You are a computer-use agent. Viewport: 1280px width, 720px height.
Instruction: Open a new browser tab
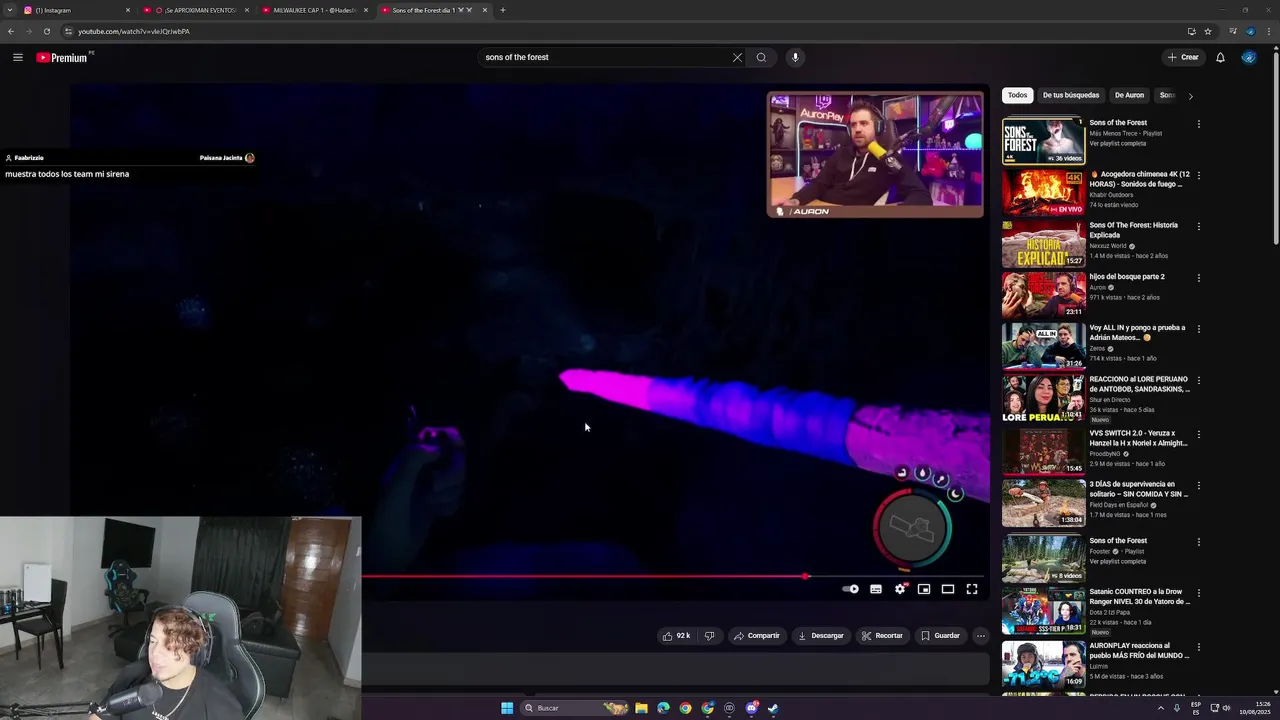[x=502, y=10]
